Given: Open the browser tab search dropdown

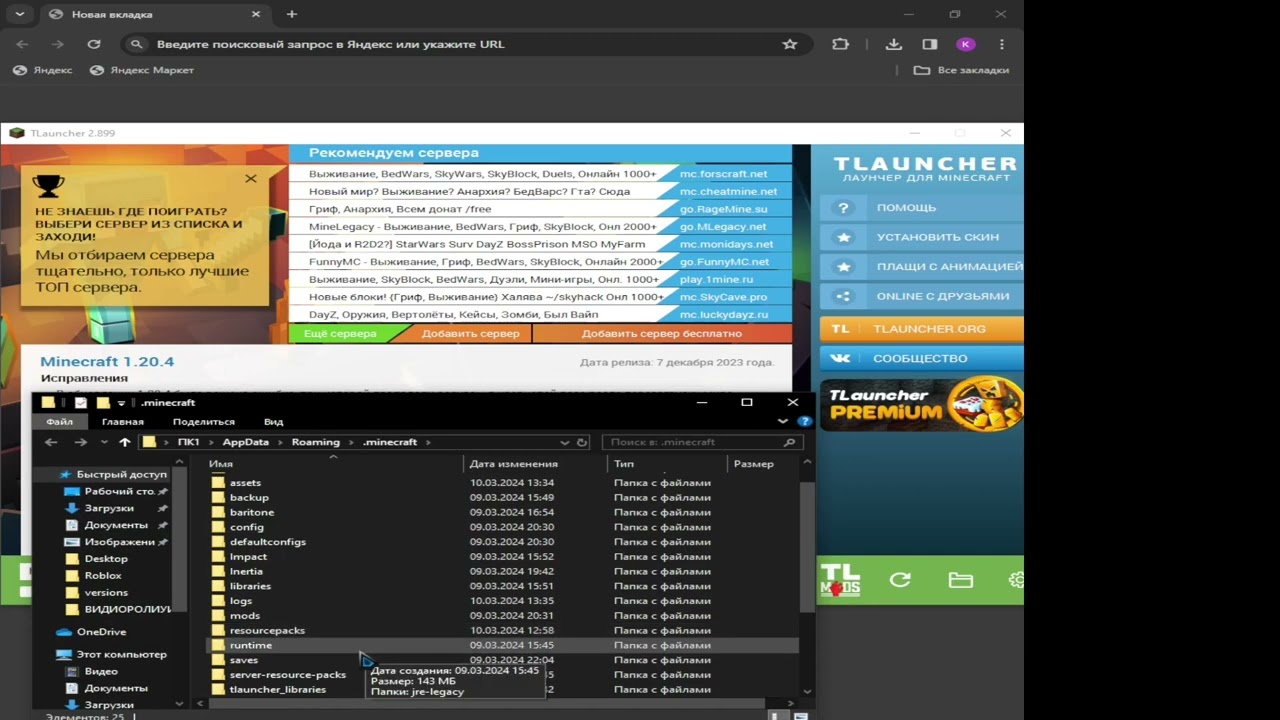Looking at the screenshot, I should tap(20, 14).
